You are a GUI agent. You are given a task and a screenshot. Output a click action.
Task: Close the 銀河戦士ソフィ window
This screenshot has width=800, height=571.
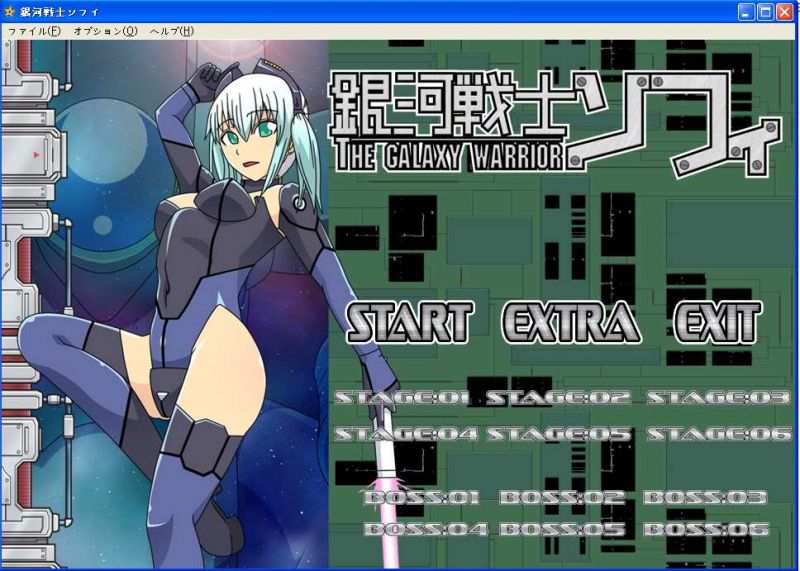[x=784, y=12]
